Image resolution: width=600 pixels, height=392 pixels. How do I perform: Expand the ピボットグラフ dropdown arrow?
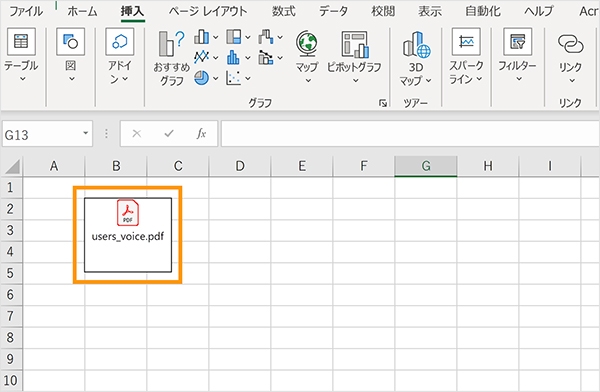pos(355,81)
